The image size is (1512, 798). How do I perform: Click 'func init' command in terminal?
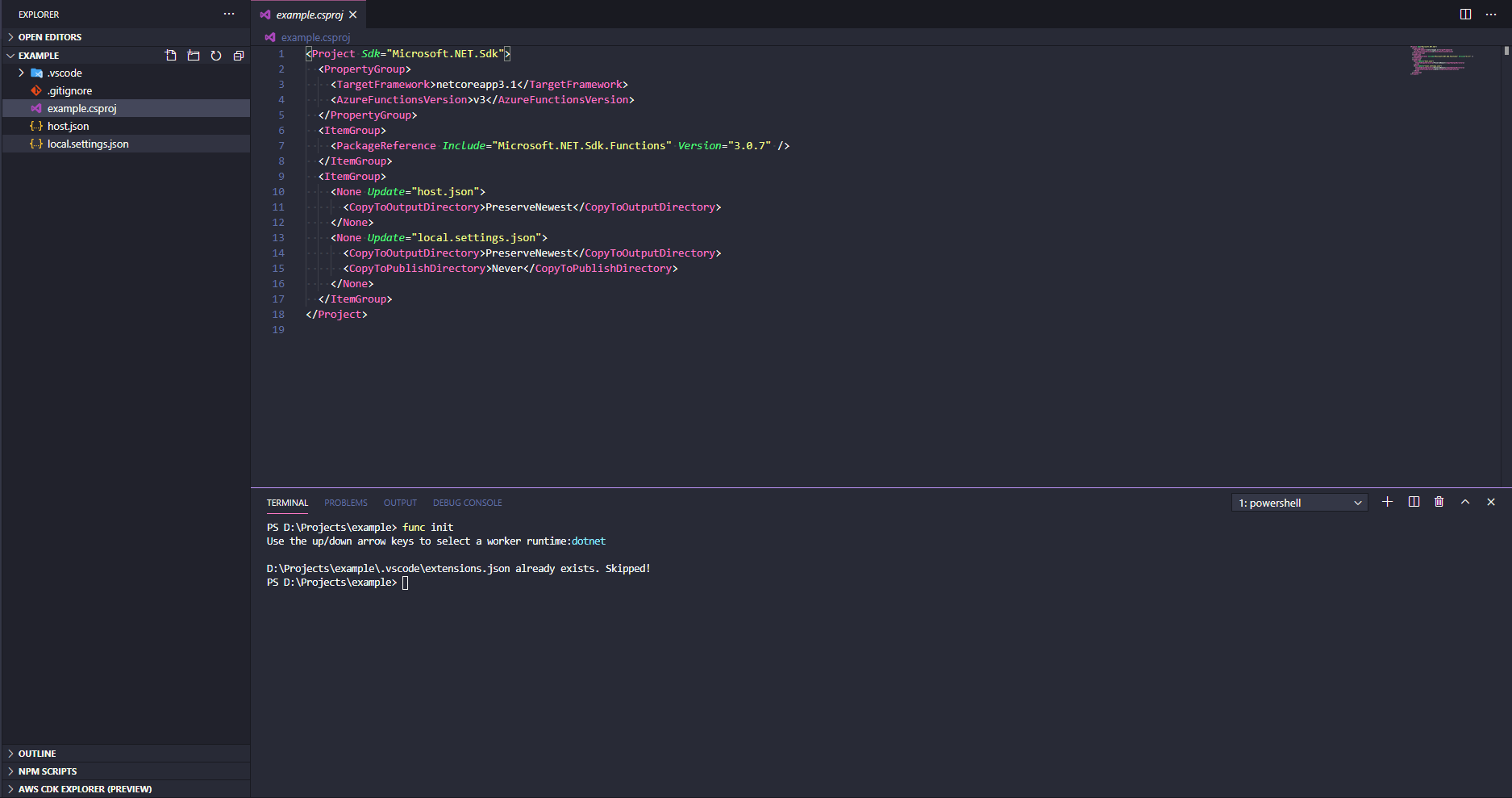[427, 528]
